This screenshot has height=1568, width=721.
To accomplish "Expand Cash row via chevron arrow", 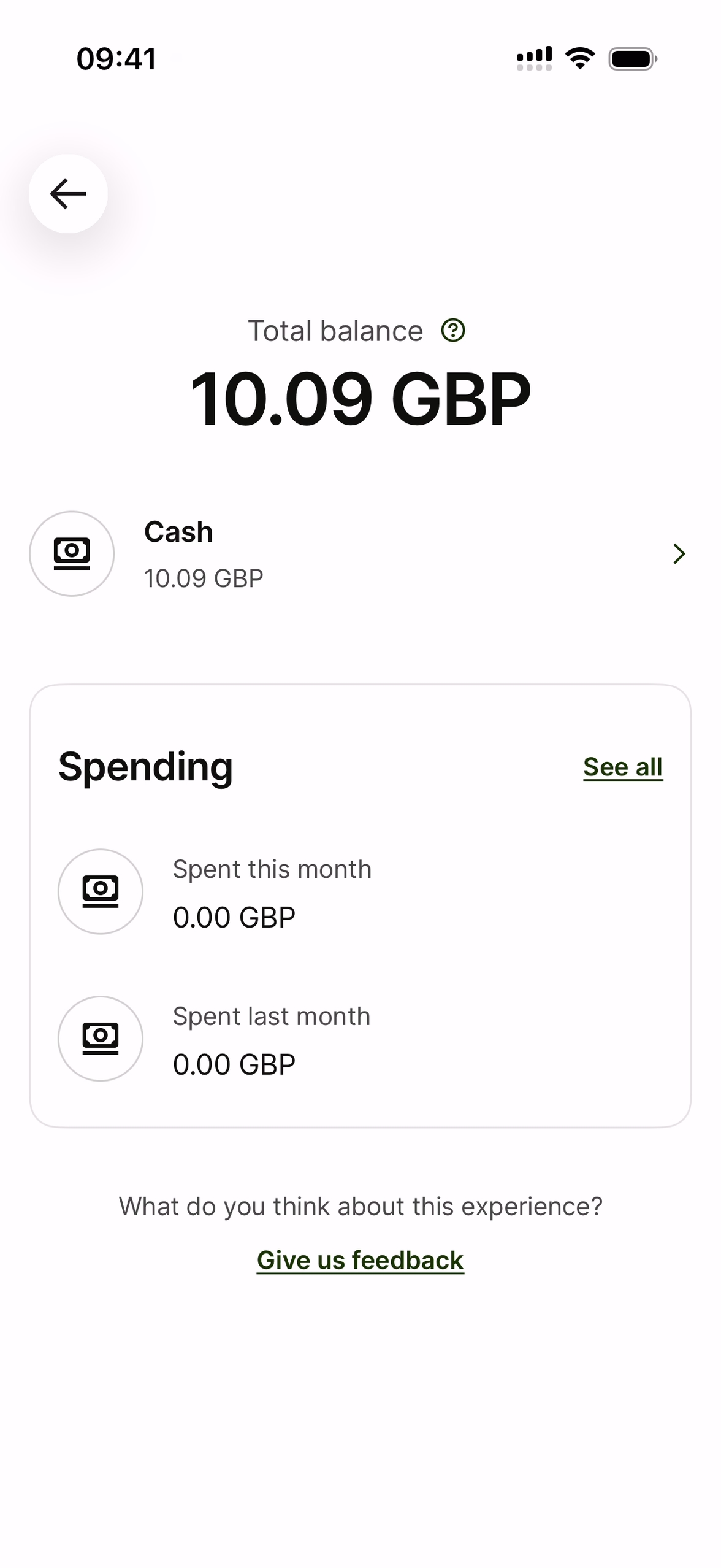I will (678, 553).
